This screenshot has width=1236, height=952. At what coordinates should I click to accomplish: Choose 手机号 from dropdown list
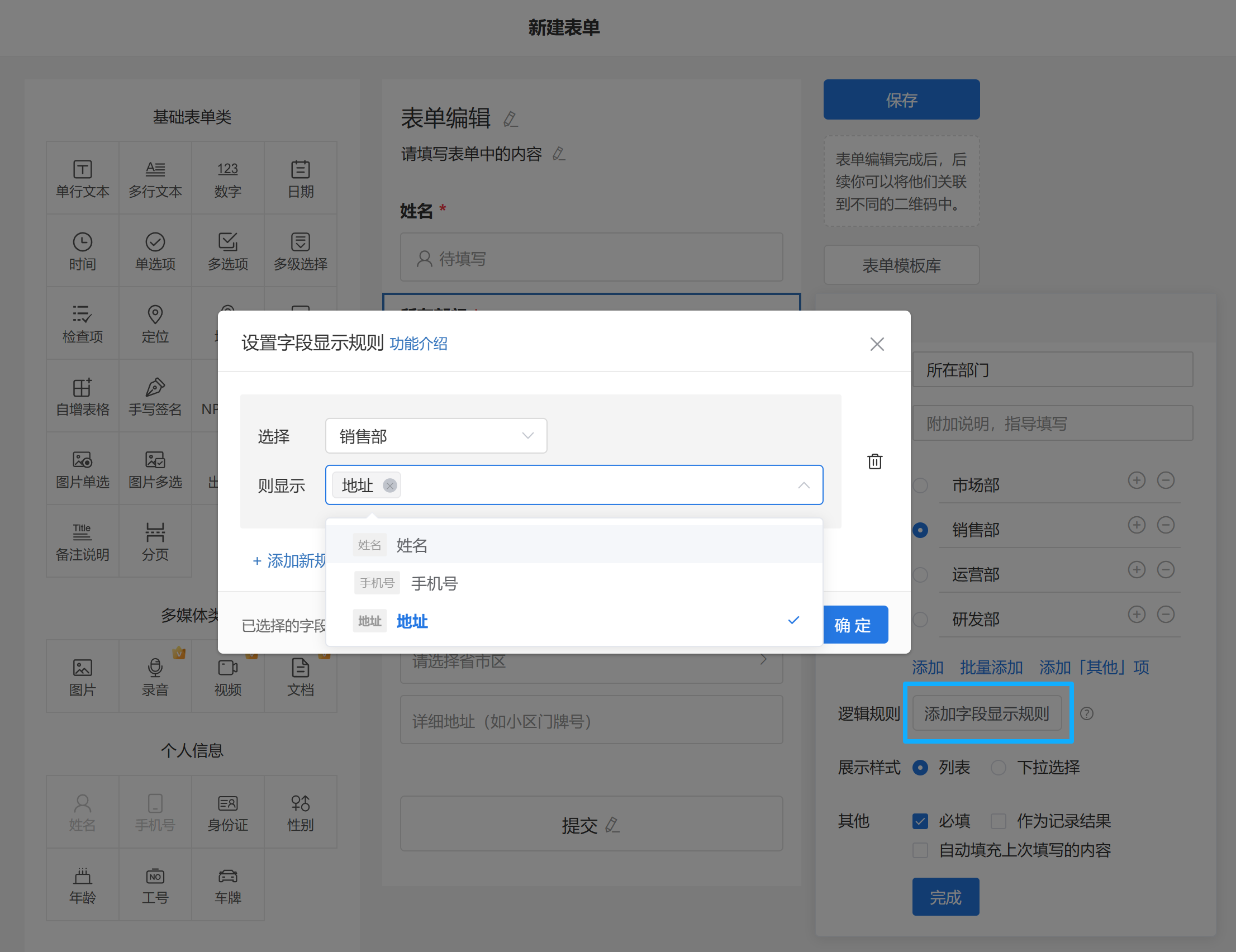point(434,583)
